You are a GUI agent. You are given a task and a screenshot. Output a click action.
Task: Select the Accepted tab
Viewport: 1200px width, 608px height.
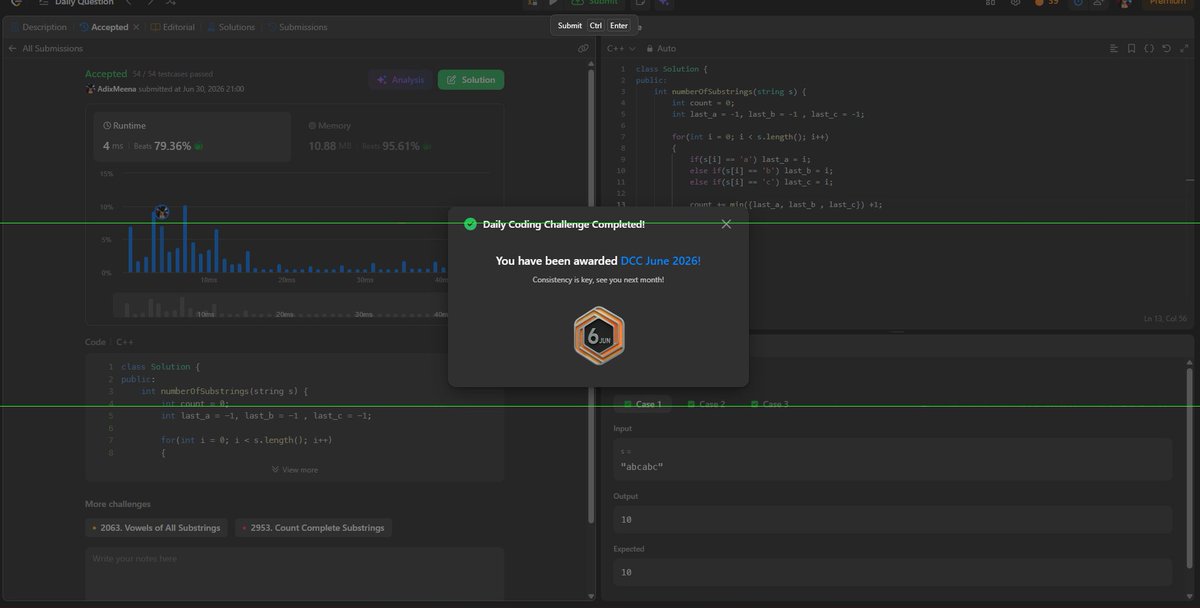click(104, 27)
